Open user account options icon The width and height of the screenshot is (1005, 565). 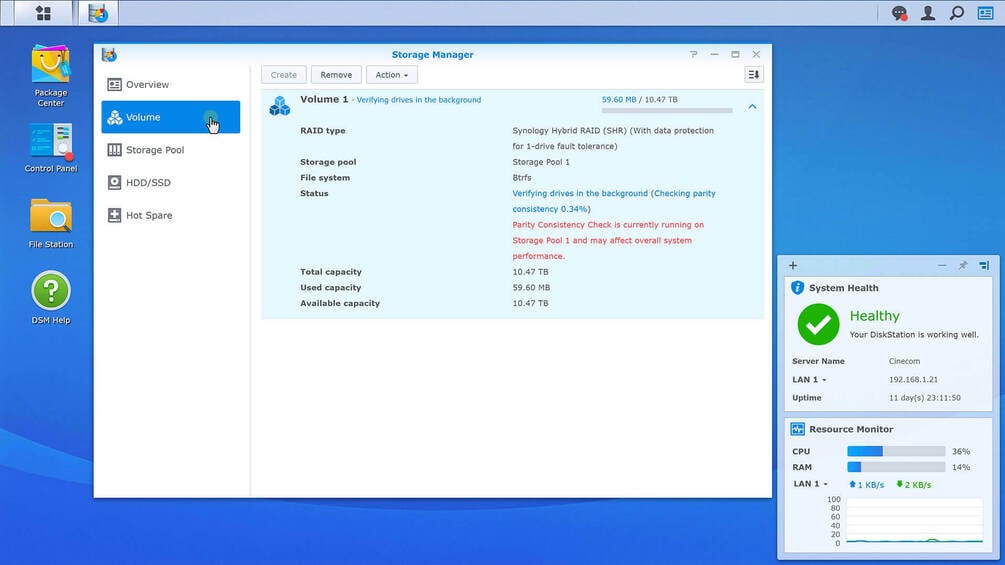[927, 13]
